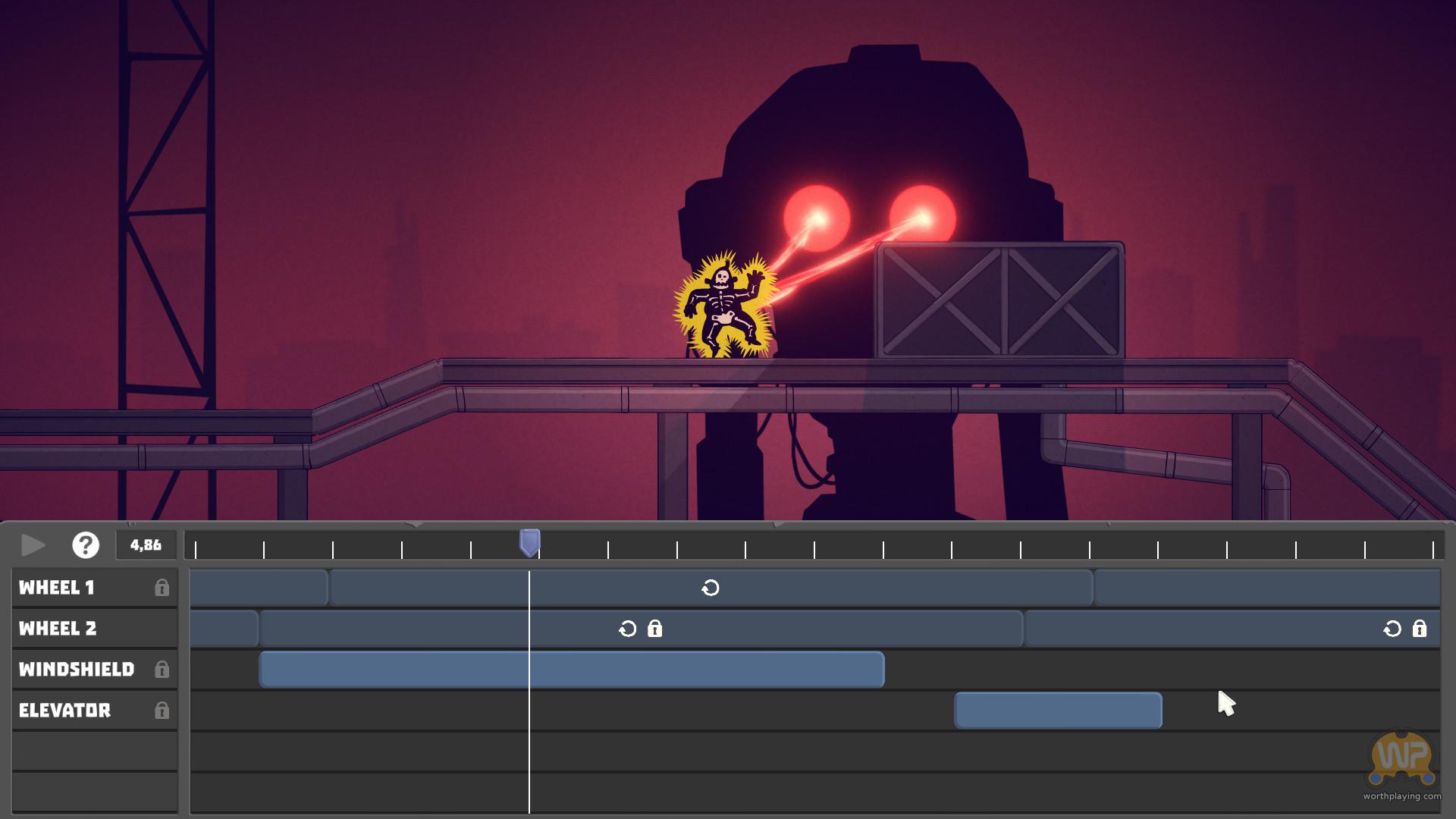Toggle the Windshield track lock

click(162, 670)
